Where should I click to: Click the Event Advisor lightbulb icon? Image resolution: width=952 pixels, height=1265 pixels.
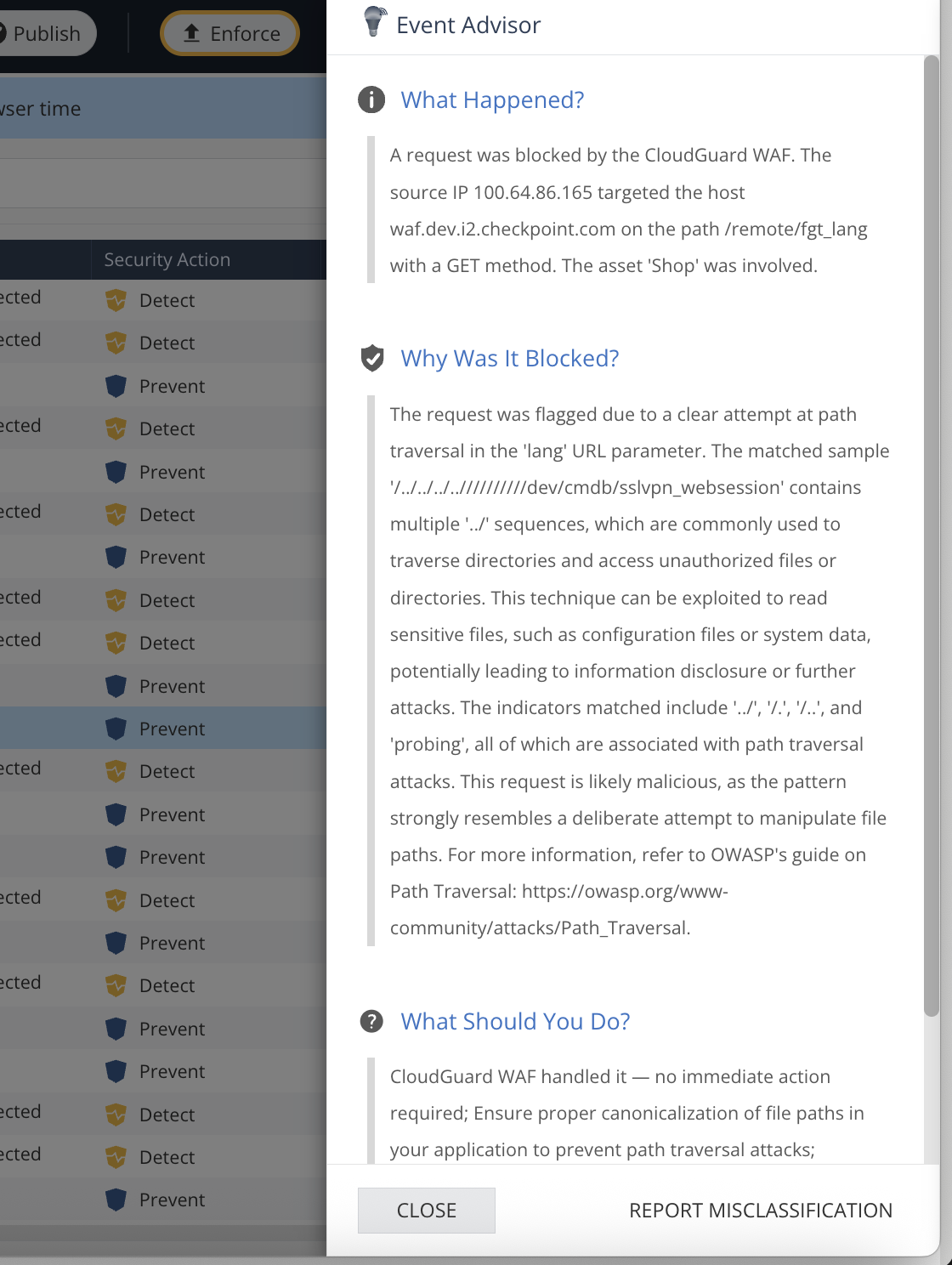(x=375, y=21)
